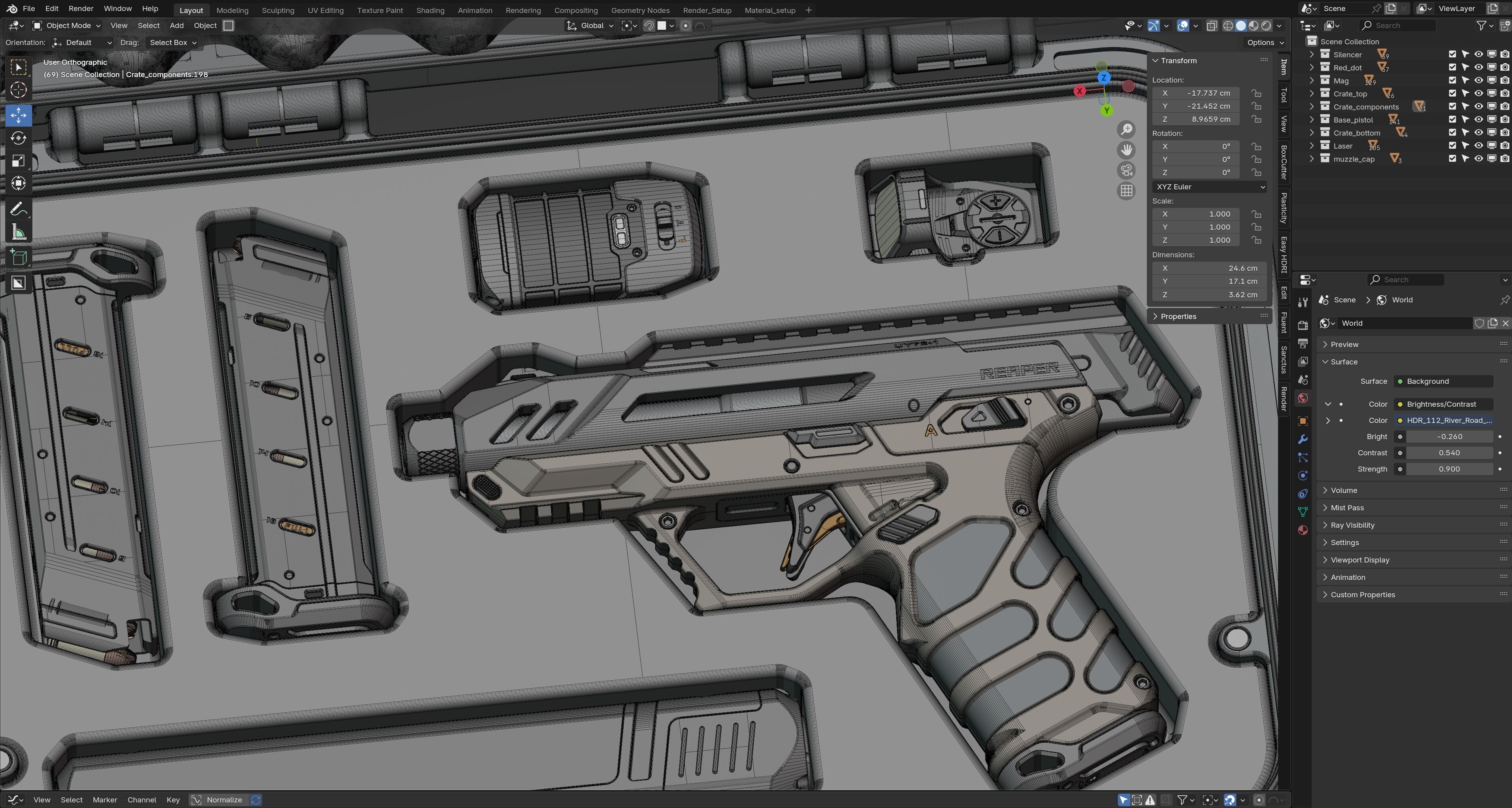The width and height of the screenshot is (1512, 808).
Task: Adjust the Strength value slider
Action: [1449, 469]
